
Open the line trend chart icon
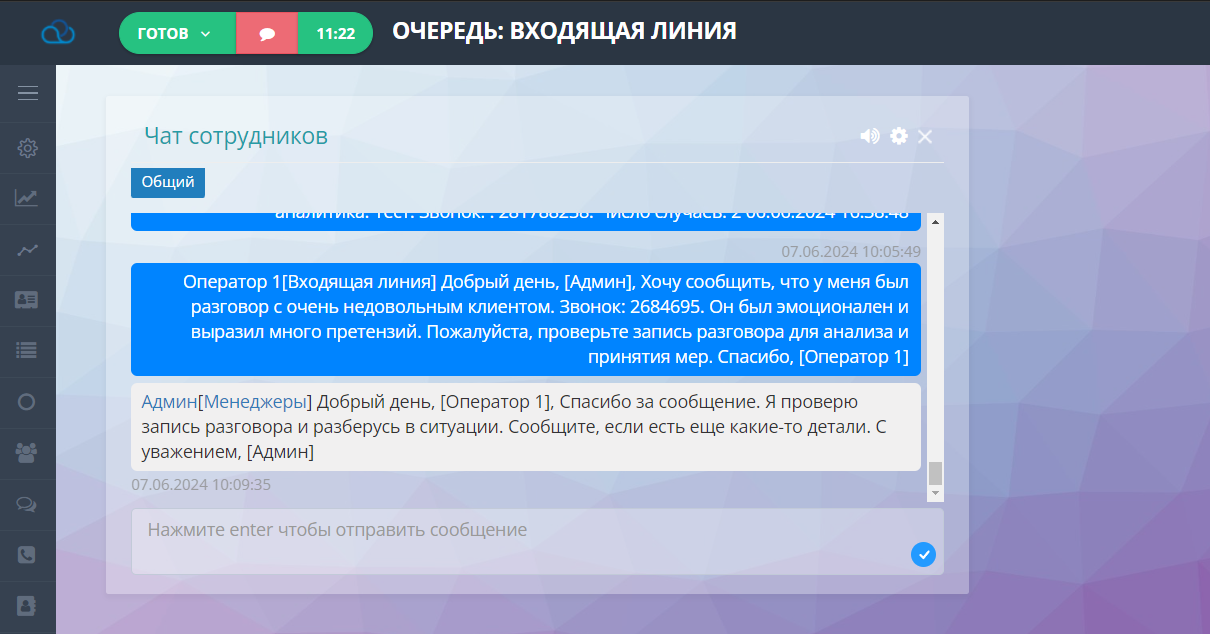point(27,249)
